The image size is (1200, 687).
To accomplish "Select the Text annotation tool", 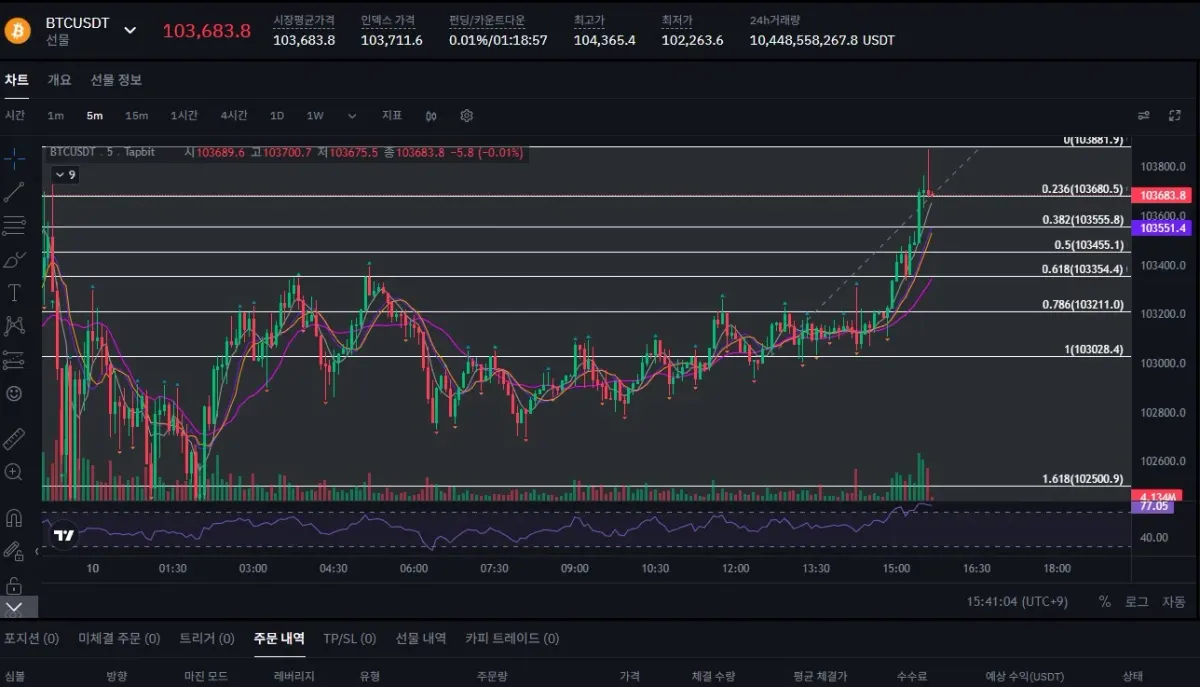I will tap(14, 293).
